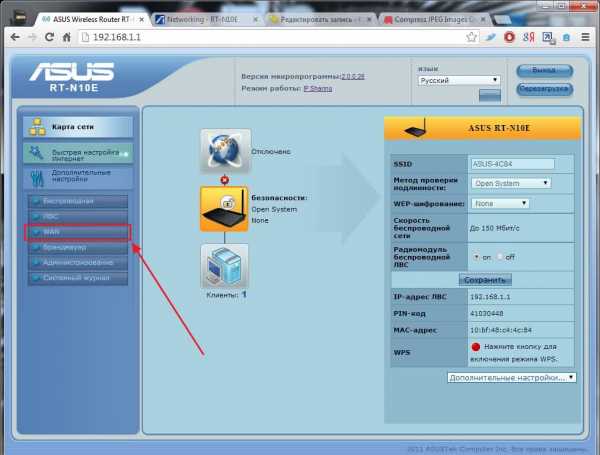Open Быстрая настройка Интернет wizard
Image resolution: width=600 pixels, height=455 pixels.
(78, 154)
